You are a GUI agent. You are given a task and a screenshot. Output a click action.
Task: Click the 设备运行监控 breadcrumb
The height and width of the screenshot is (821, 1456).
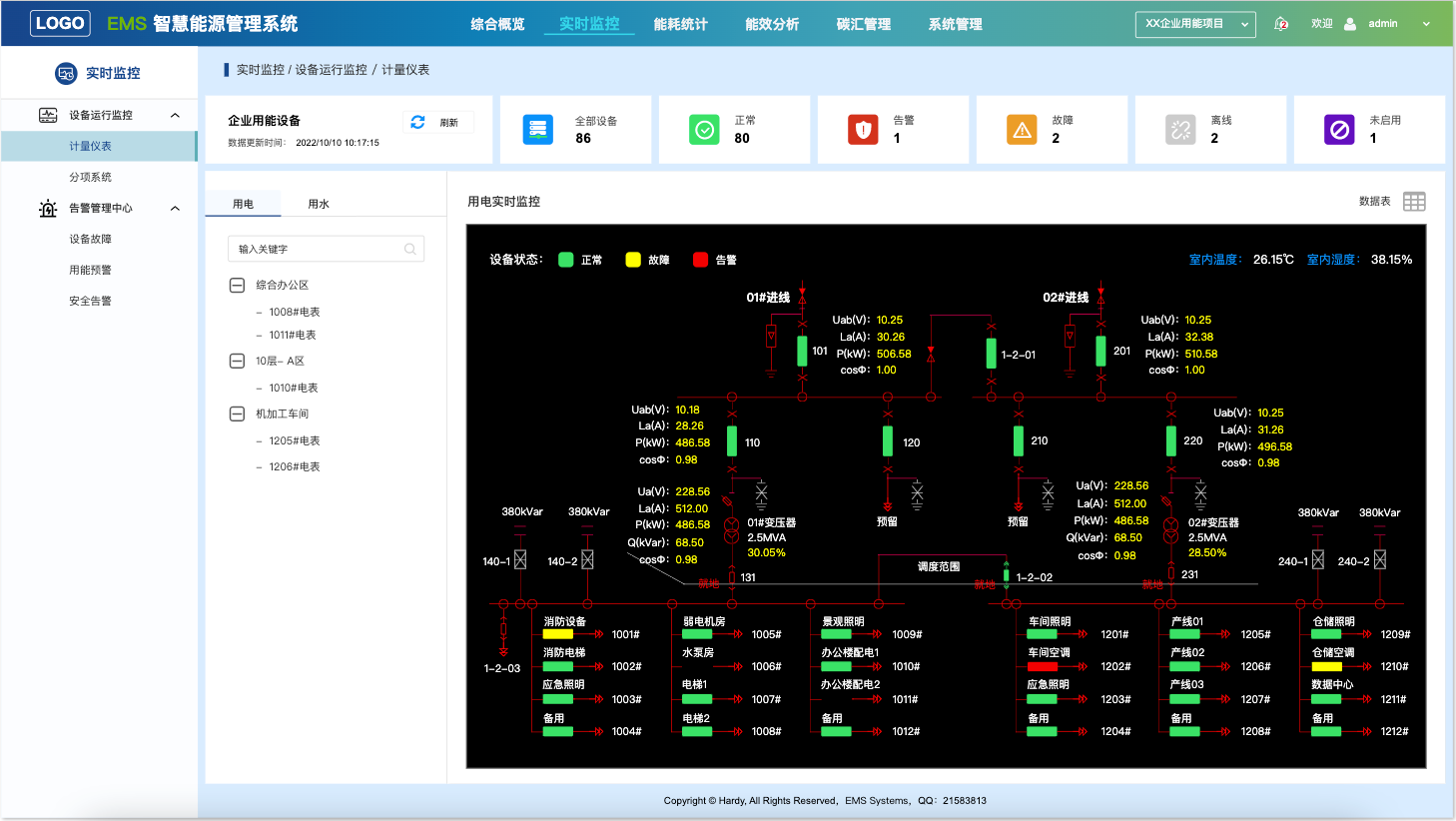[331, 70]
